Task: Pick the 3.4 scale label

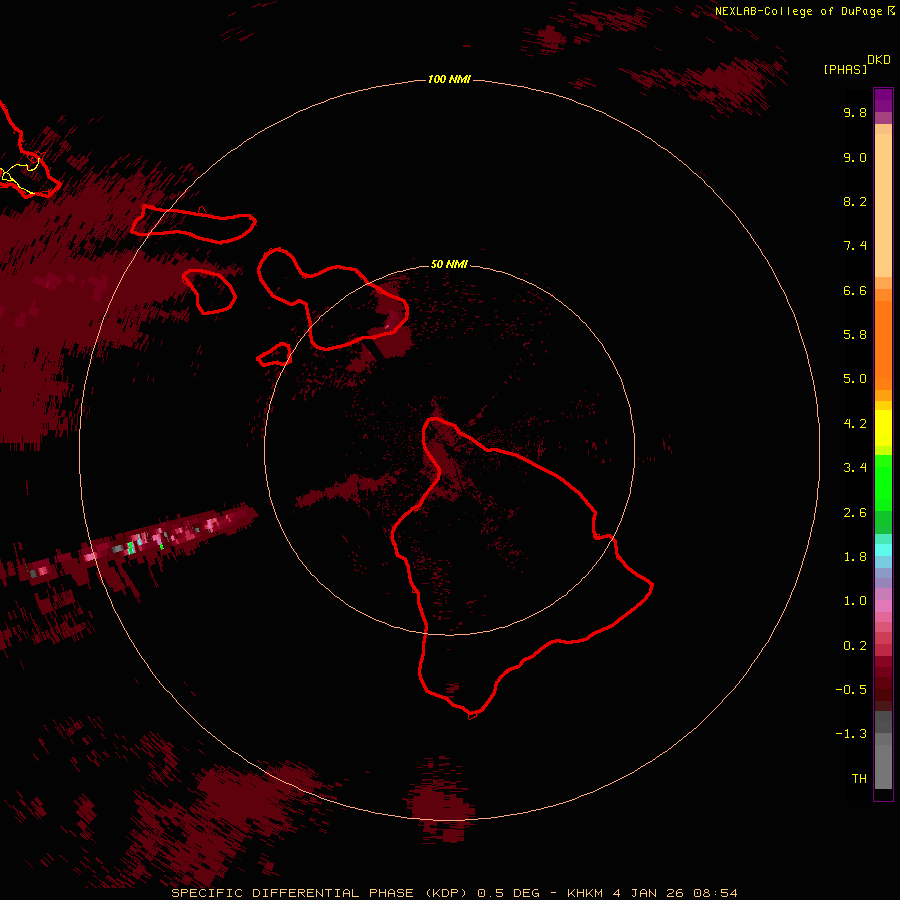Action: pyautogui.click(x=855, y=468)
